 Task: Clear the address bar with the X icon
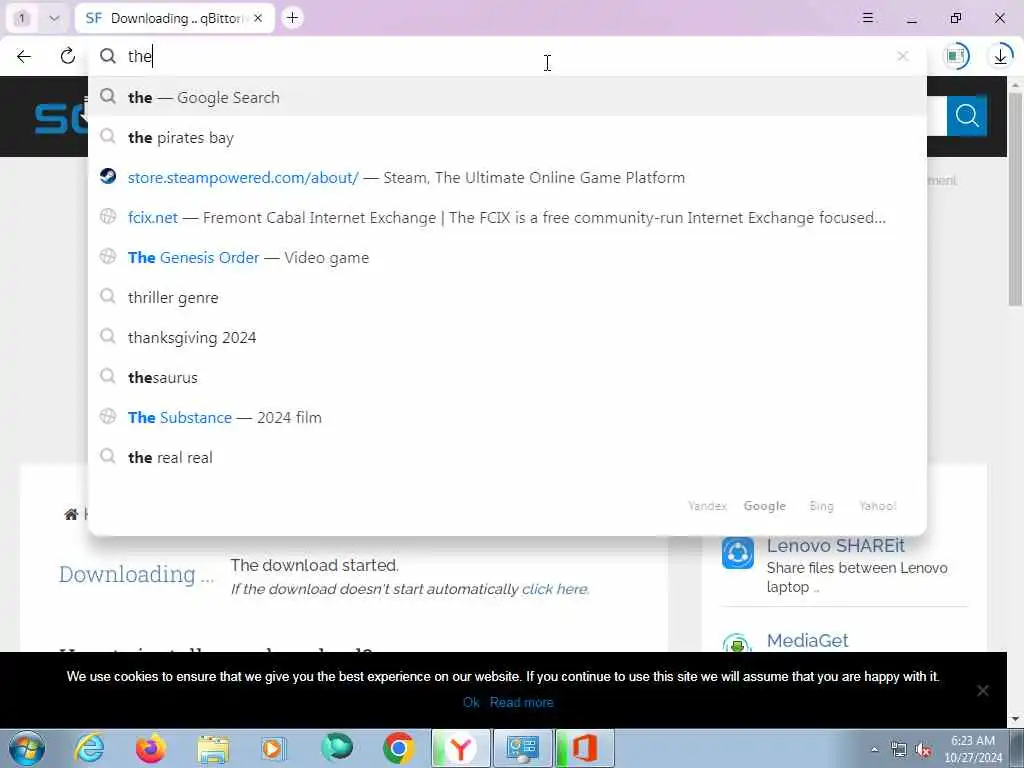tap(903, 56)
